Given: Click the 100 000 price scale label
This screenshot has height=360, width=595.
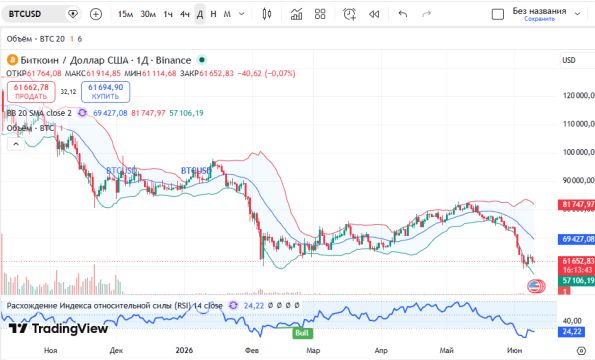Looking at the screenshot, I should [x=578, y=152].
